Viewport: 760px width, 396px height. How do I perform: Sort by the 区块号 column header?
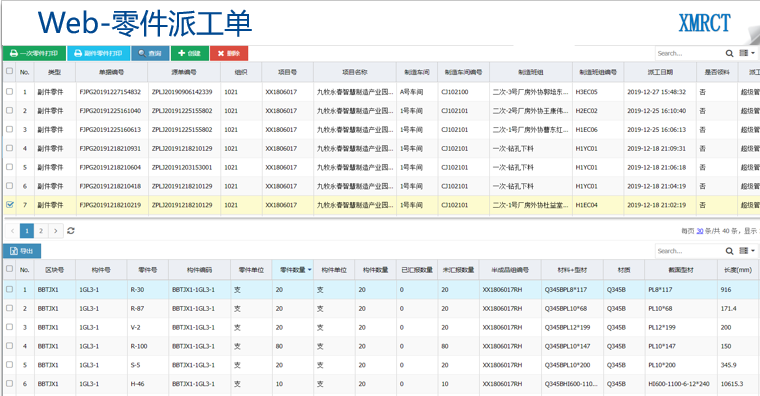coord(55,270)
